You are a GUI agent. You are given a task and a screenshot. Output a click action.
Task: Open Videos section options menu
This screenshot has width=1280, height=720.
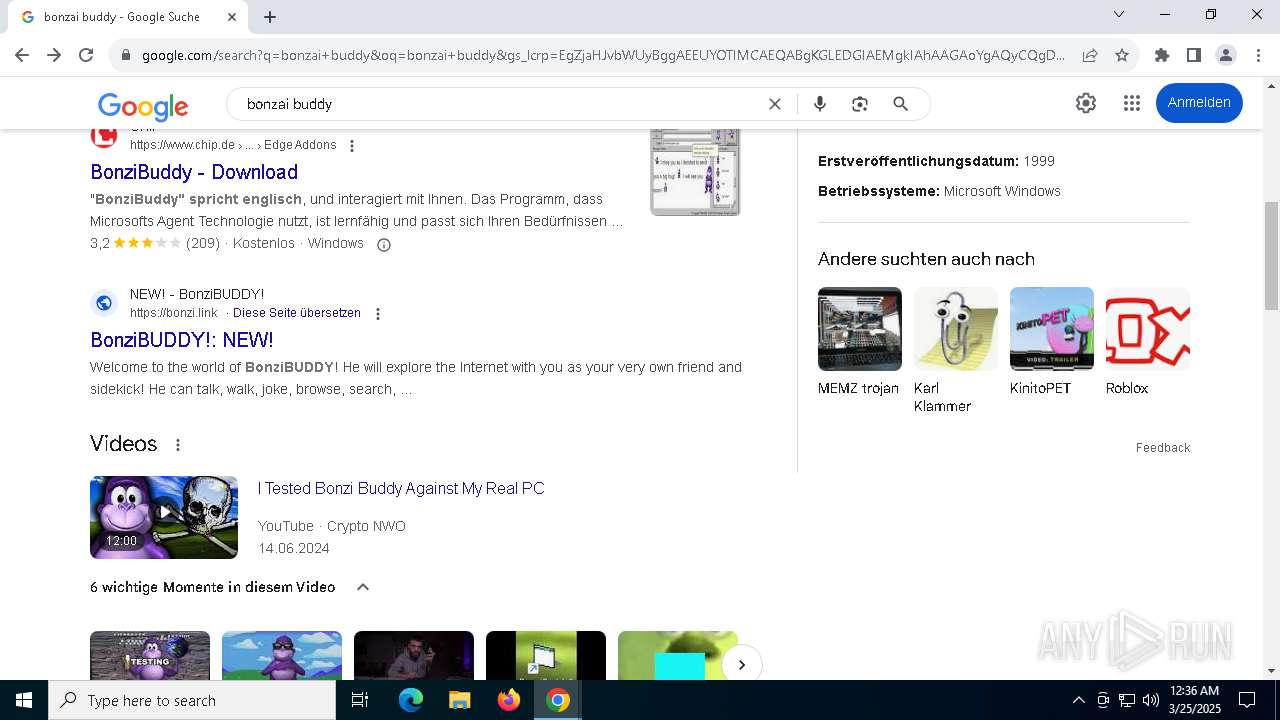[178, 445]
